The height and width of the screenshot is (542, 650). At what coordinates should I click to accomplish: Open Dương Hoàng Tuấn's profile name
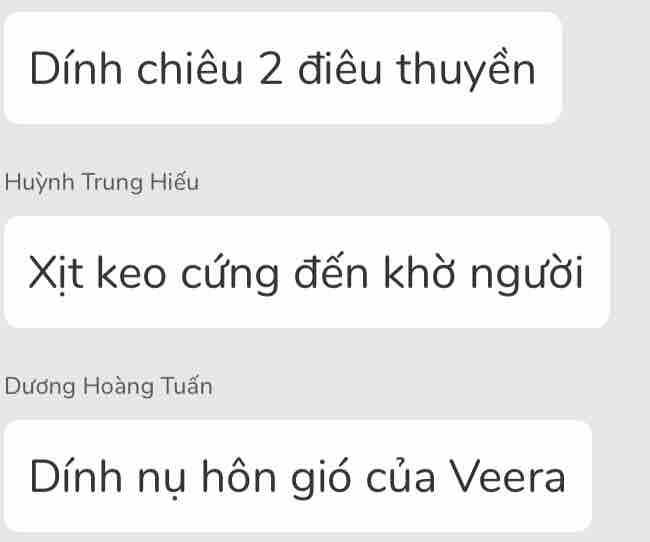(x=108, y=386)
